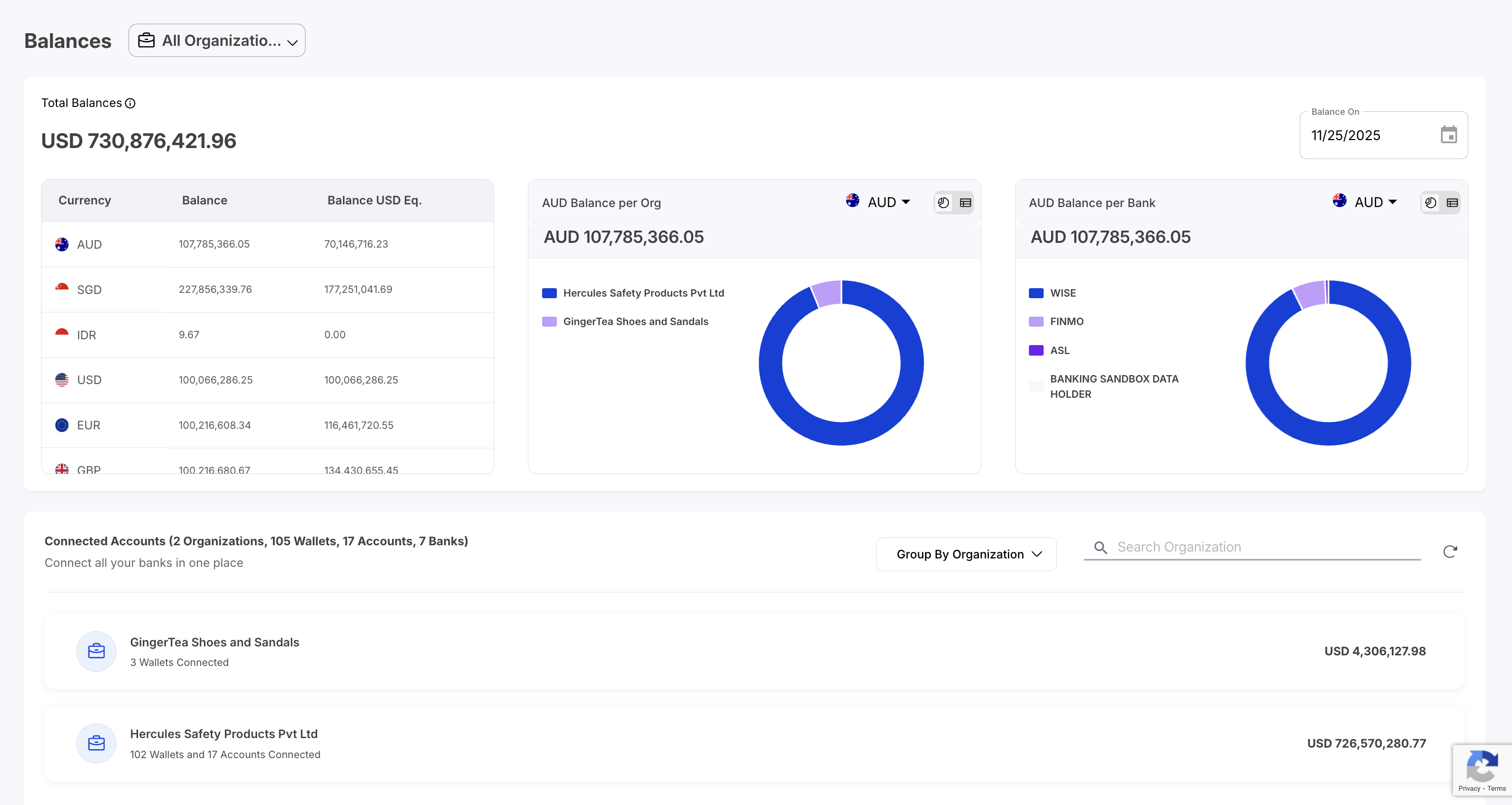The width and height of the screenshot is (1512, 805).
Task: Click the reCAPTCHA badge icon
Action: pyautogui.click(x=1481, y=765)
